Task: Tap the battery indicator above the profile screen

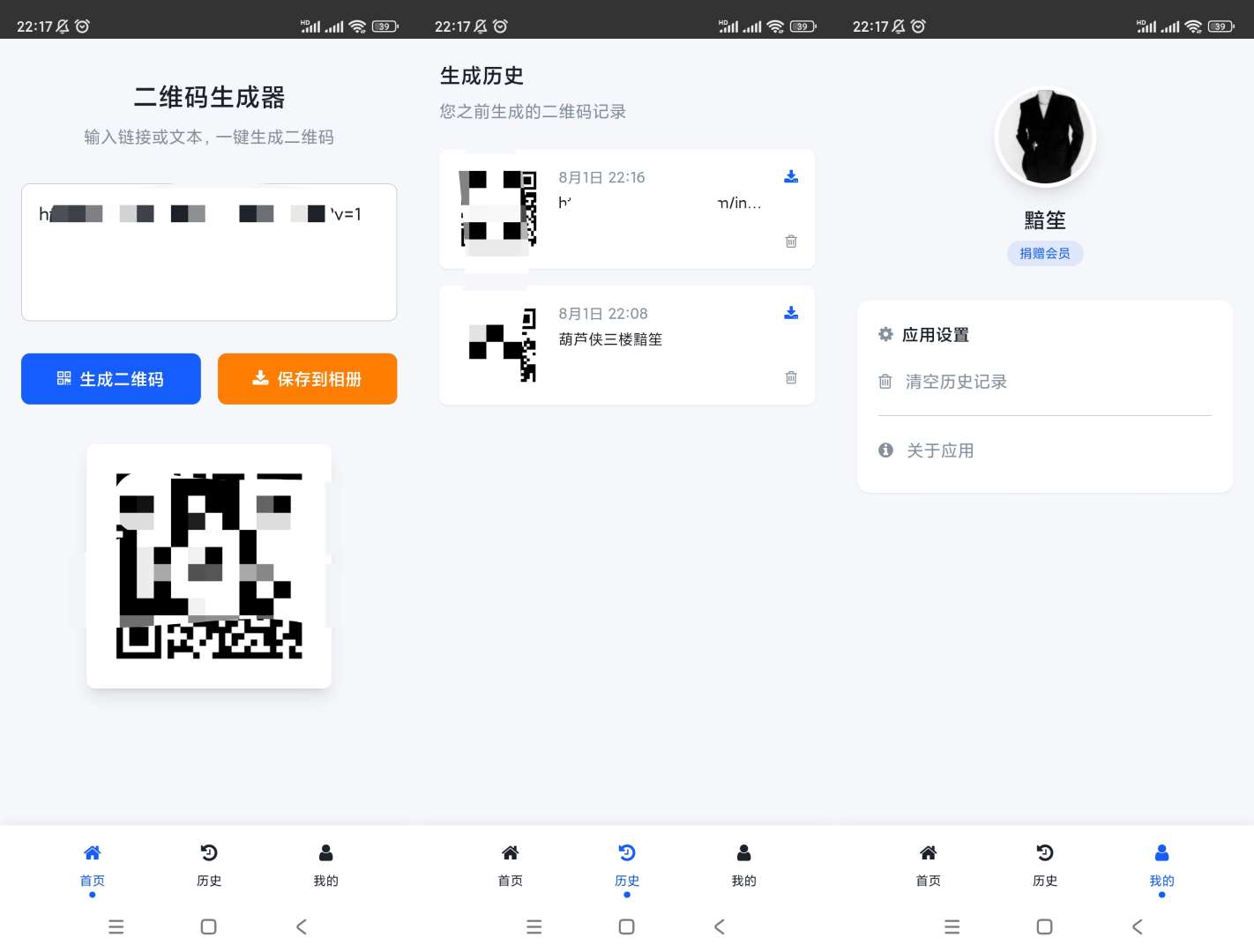Action: [1221, 26]
